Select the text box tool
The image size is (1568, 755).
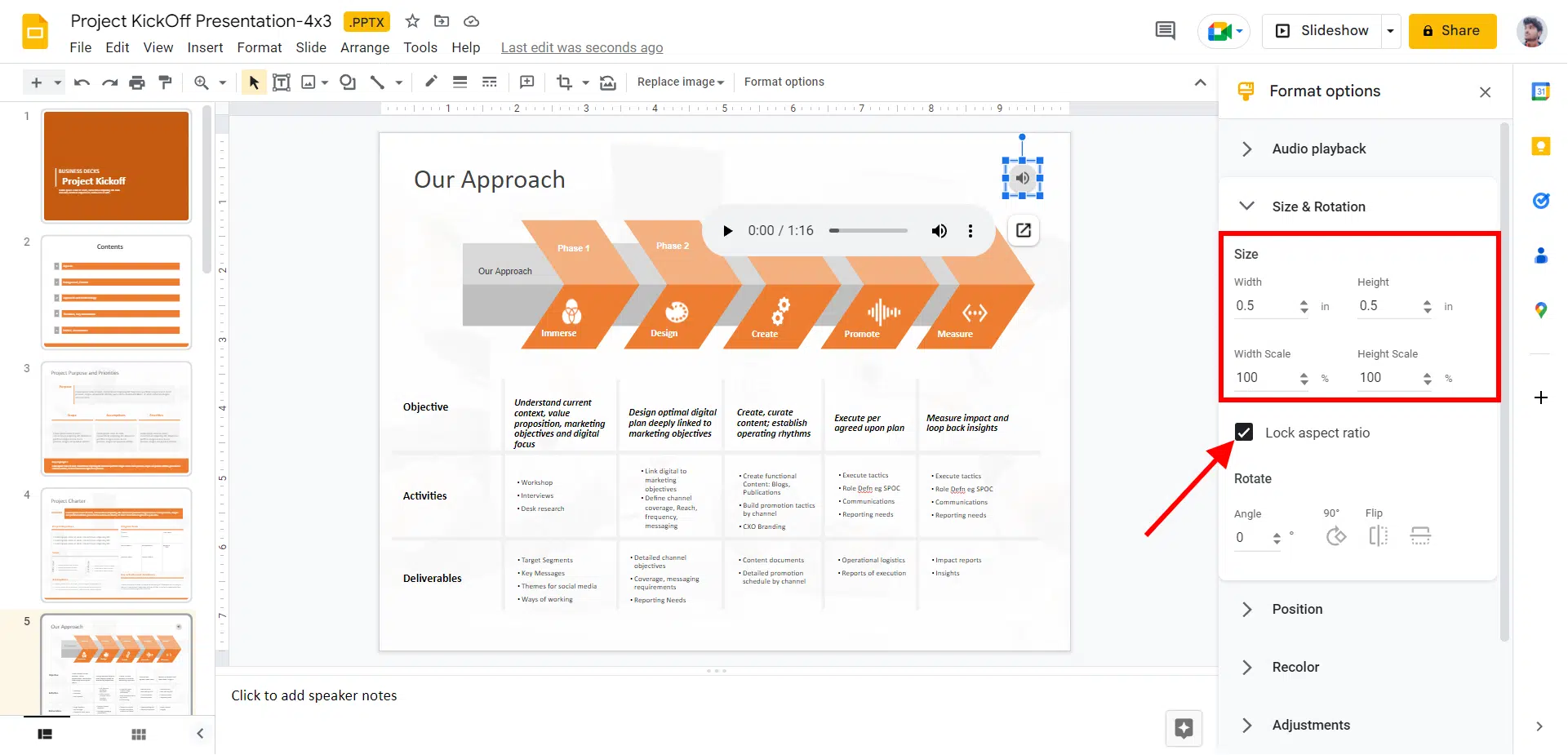tap(281, 82)
